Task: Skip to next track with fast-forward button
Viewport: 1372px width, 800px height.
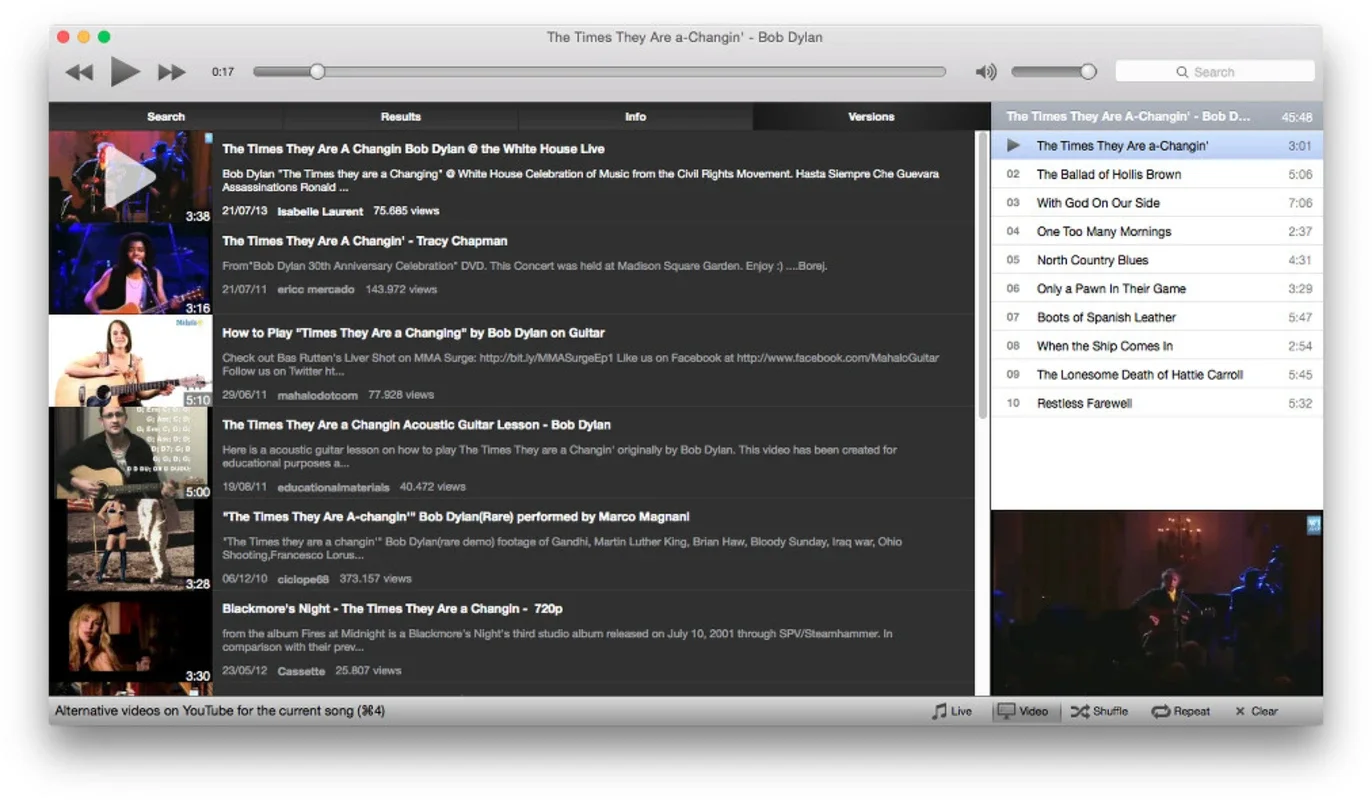Action: [x=172, y=72]
